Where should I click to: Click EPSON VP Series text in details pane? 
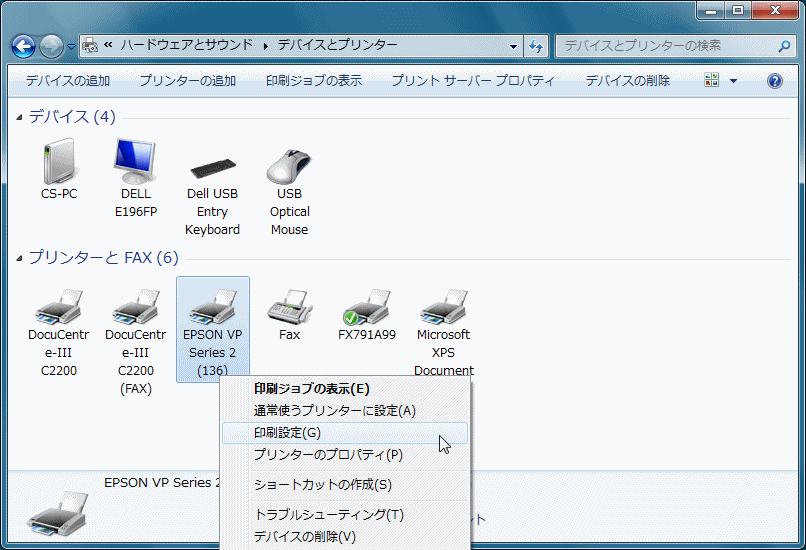161,483
